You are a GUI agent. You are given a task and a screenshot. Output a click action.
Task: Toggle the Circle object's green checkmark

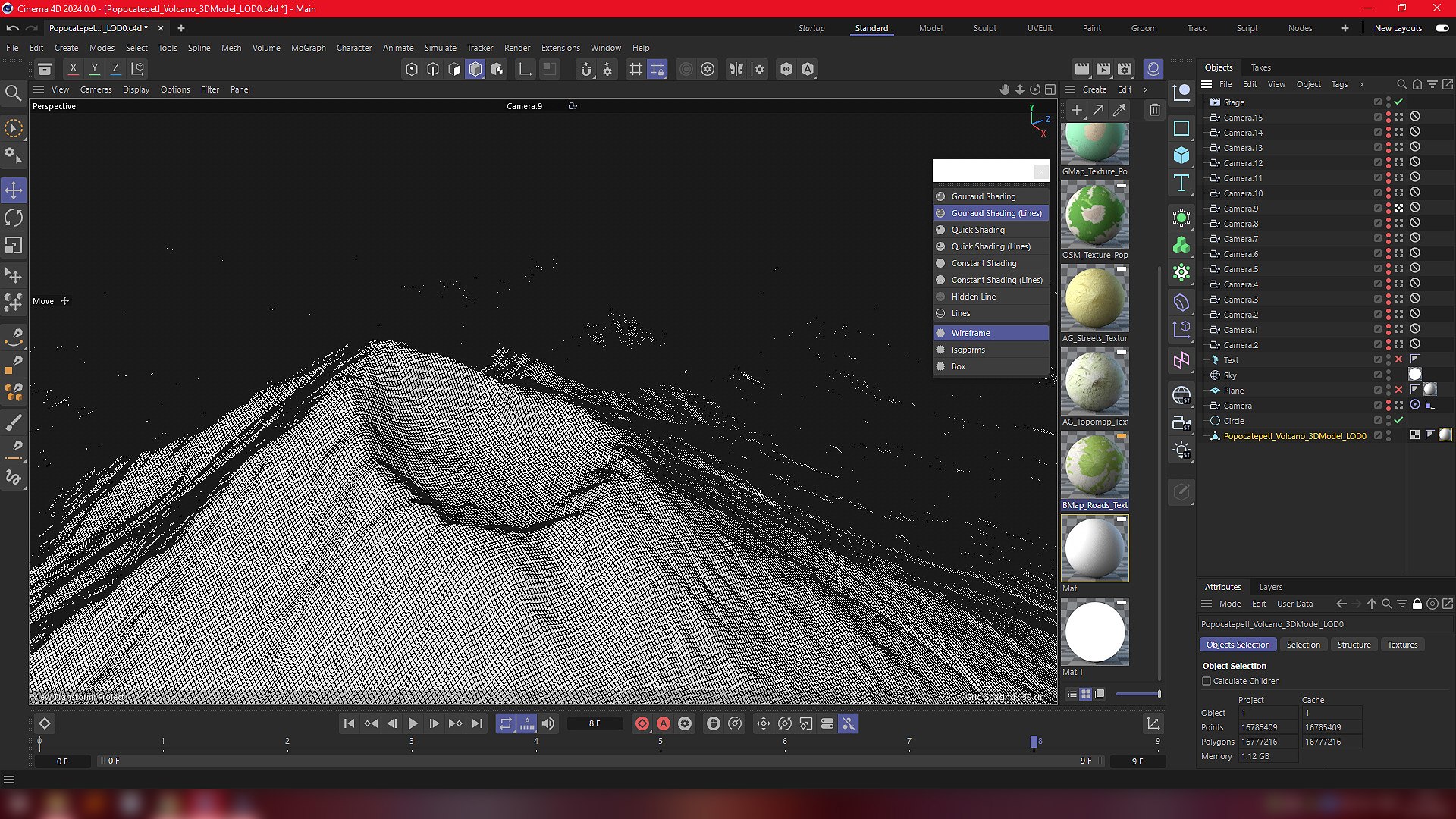[1398, 420]
